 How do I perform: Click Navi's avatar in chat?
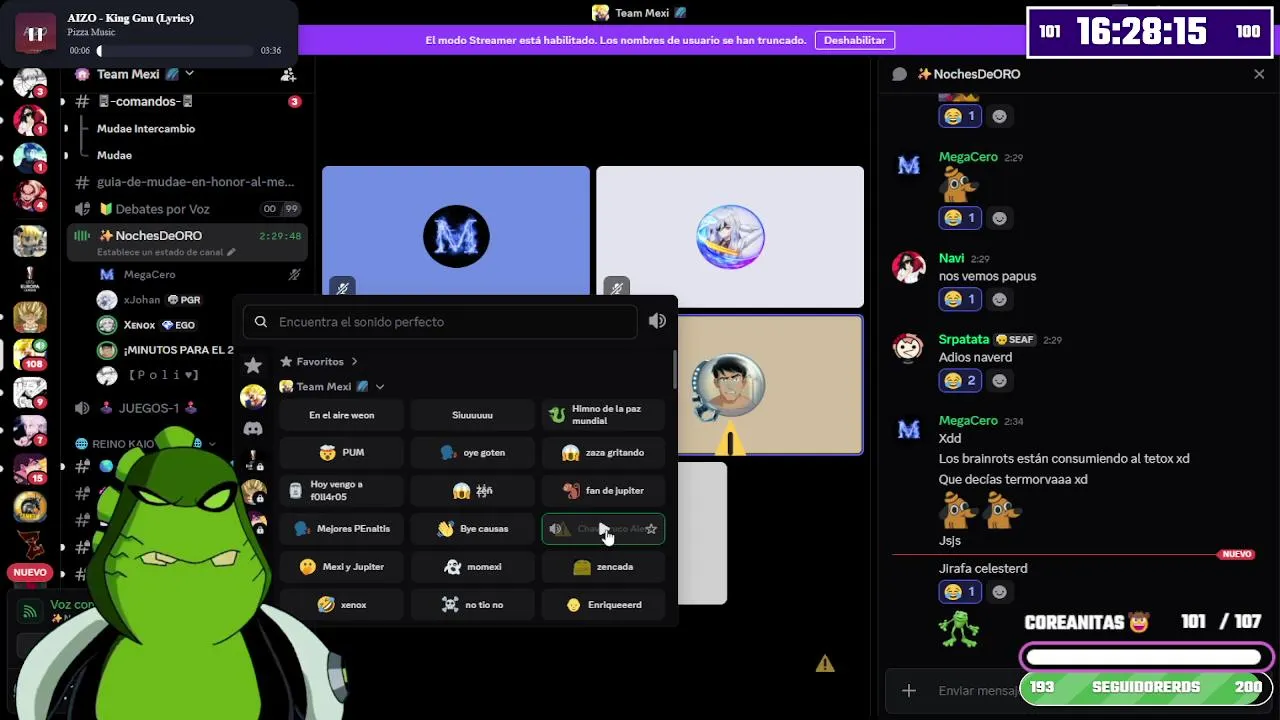coord(908,267)
